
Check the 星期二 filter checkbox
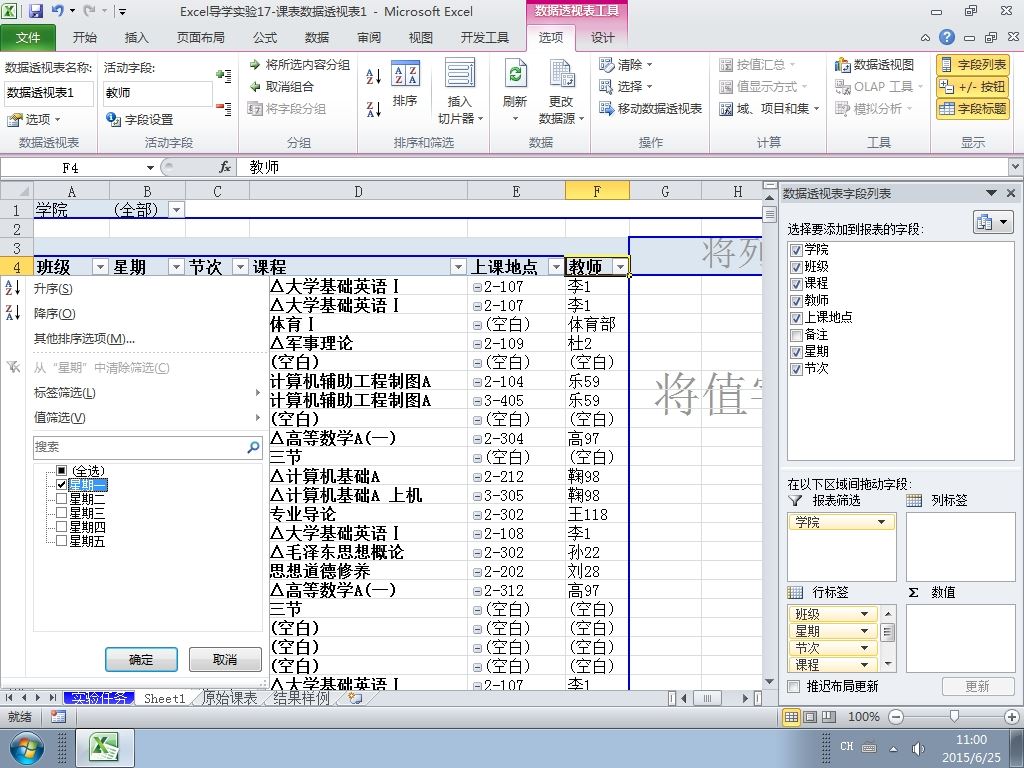click(x=61, y=499)
